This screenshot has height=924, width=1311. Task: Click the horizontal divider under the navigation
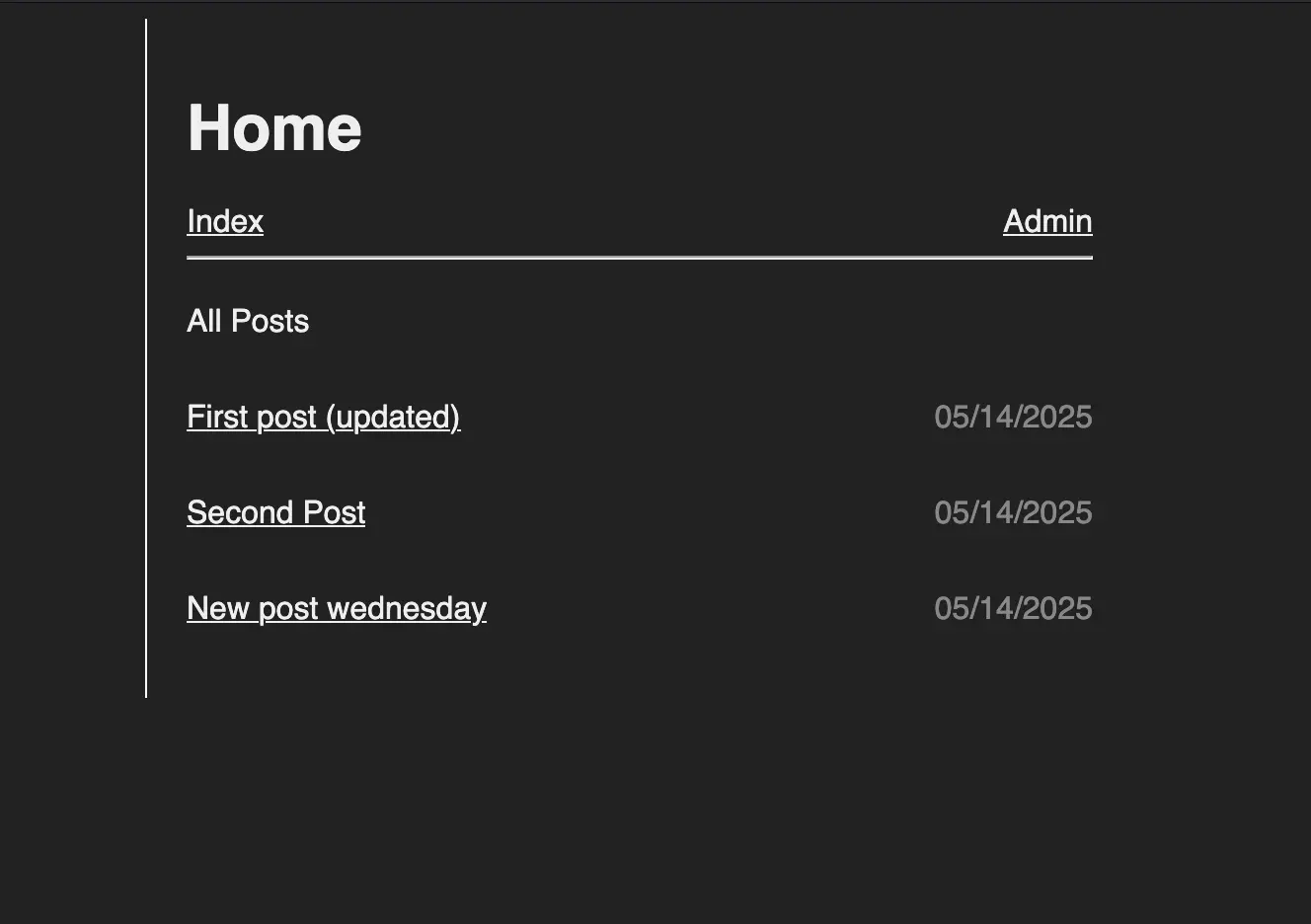[640, 259]
